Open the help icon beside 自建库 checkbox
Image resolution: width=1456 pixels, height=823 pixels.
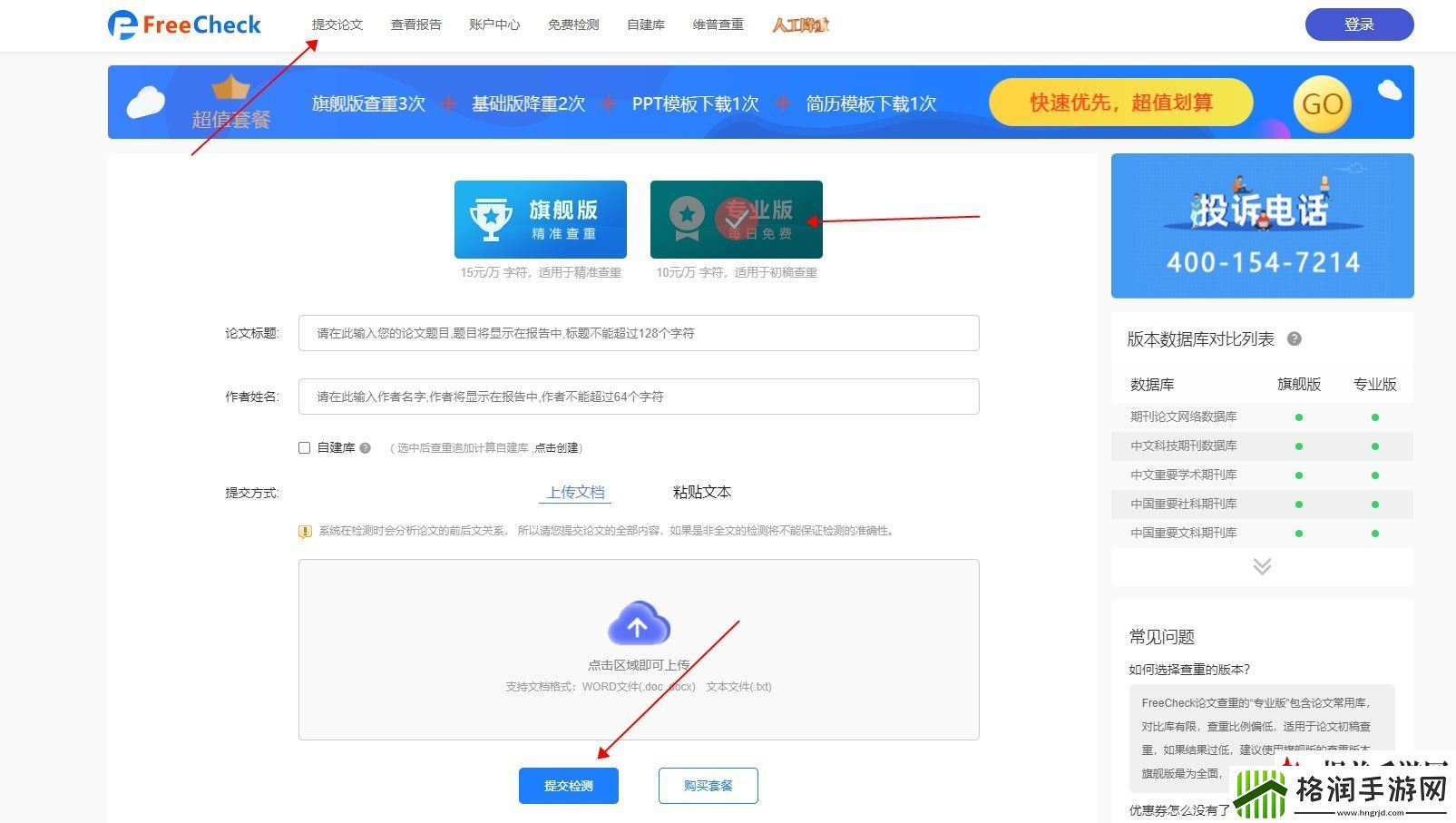click(364, 447)
